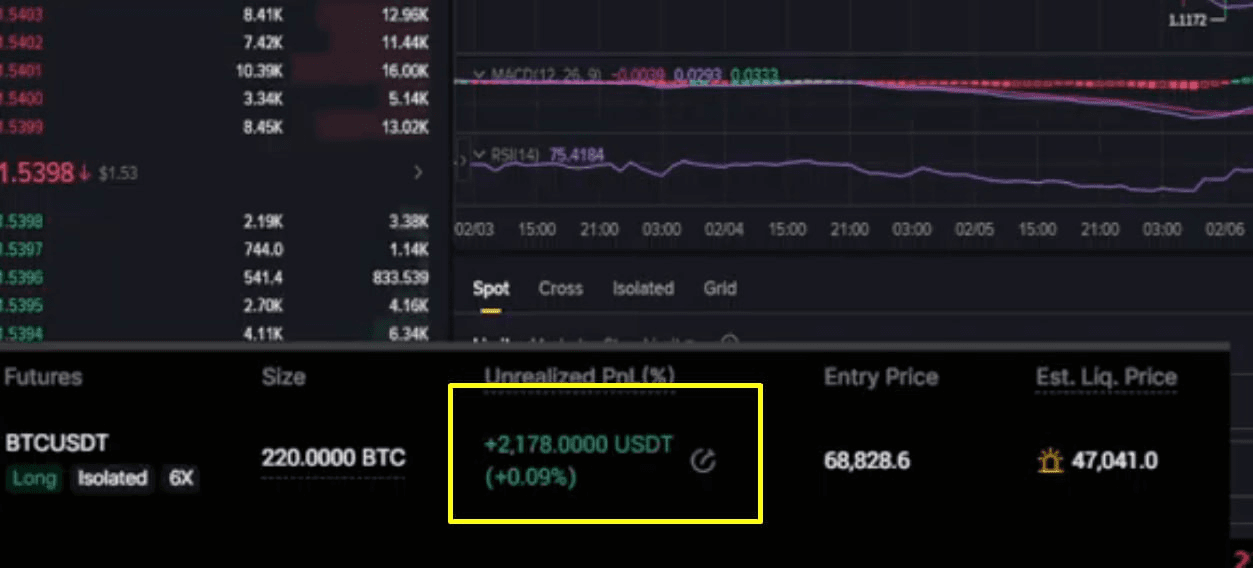The image size is (1253, 568).
Task: Open the Grid trading tab
Action: click(x=720, y=289)
